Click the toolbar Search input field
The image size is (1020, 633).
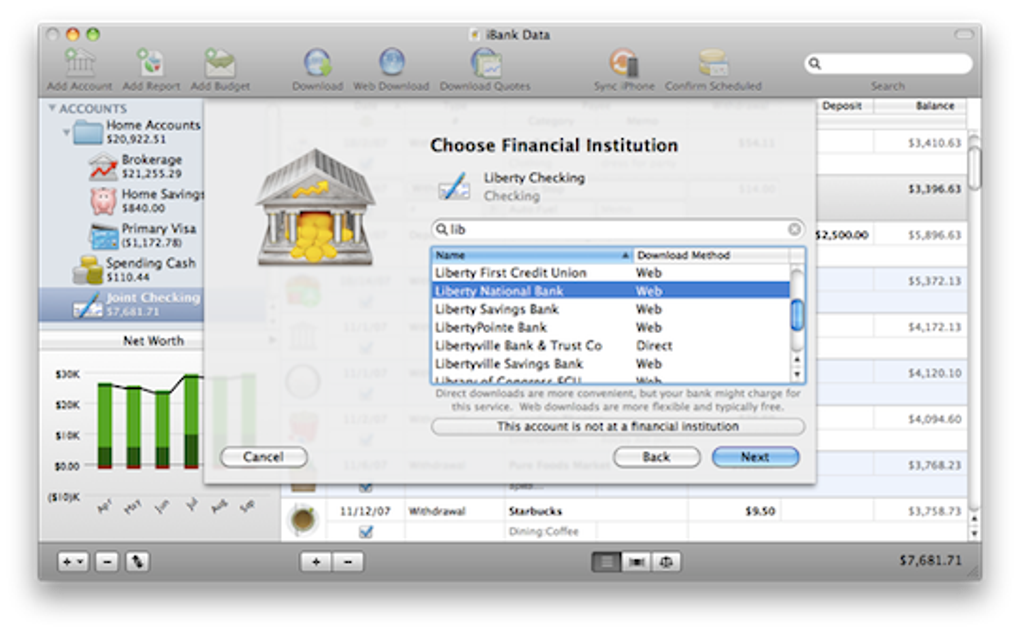click(x=889, y=64)
